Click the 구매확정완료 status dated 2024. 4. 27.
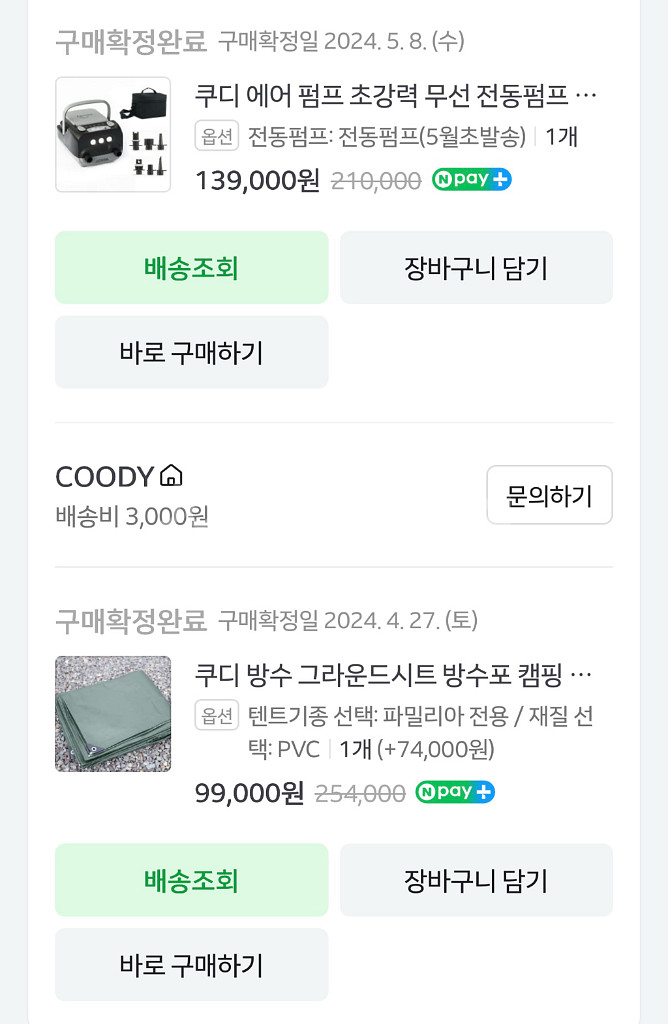This screenshot has height=1024, width=668. pyautogui.click(x=130, y=620)
